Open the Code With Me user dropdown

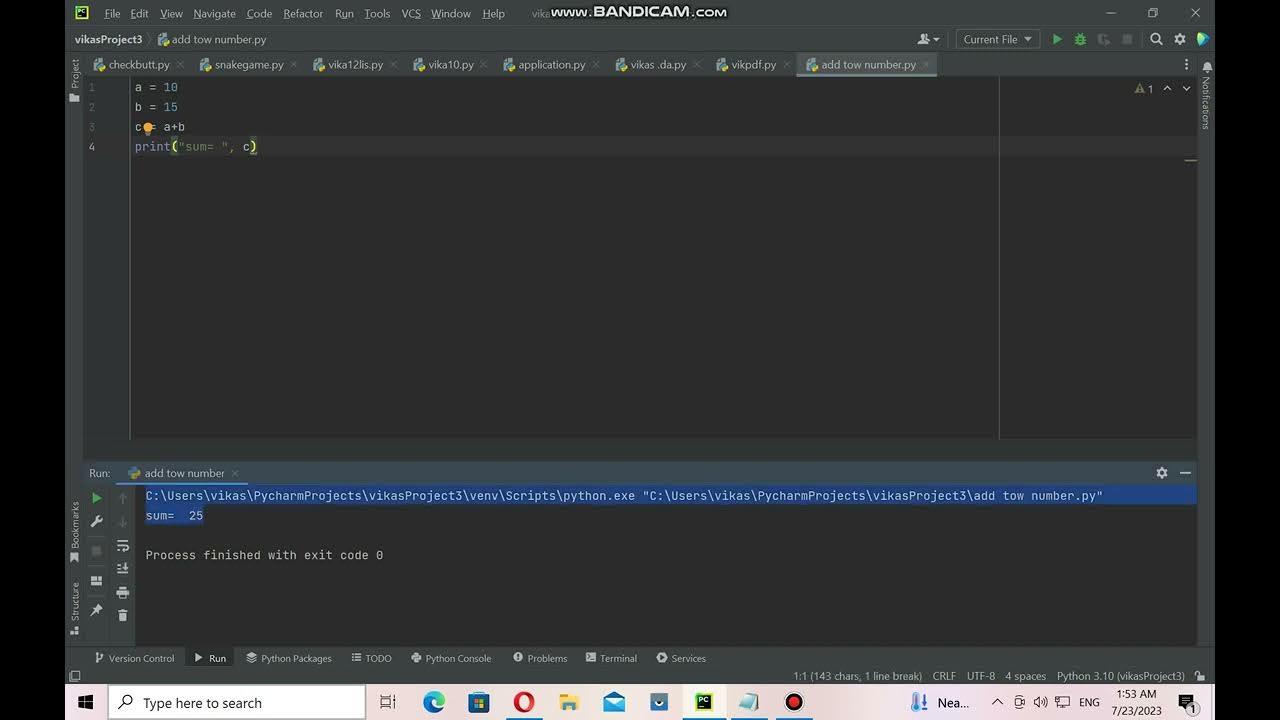point(929,39)
